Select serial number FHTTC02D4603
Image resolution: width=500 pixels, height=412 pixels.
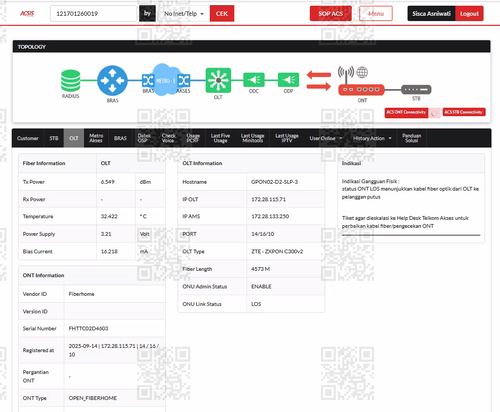88,329
